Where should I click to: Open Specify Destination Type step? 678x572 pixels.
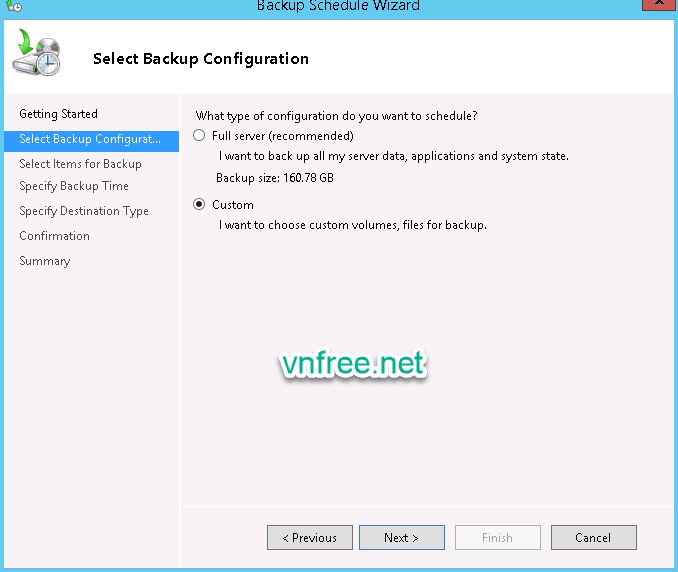(x=84, y=211)
